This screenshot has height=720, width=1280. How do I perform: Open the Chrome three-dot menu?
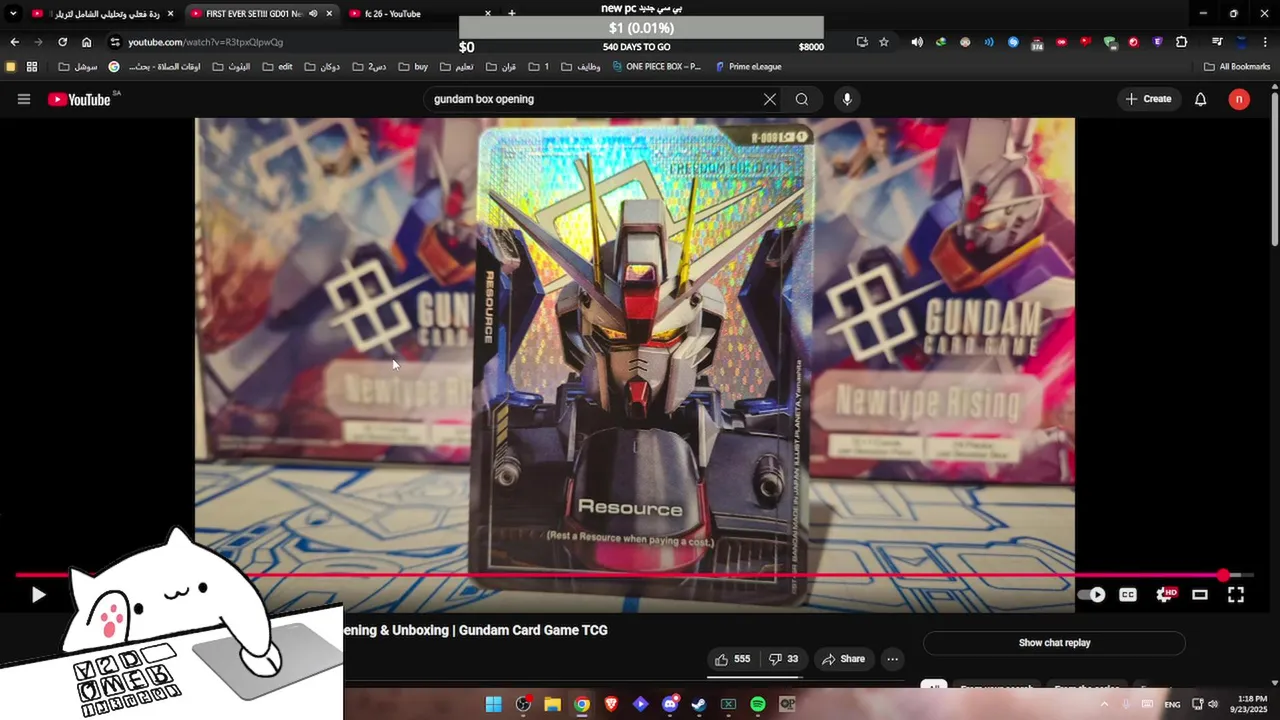tap(1267, 42)
